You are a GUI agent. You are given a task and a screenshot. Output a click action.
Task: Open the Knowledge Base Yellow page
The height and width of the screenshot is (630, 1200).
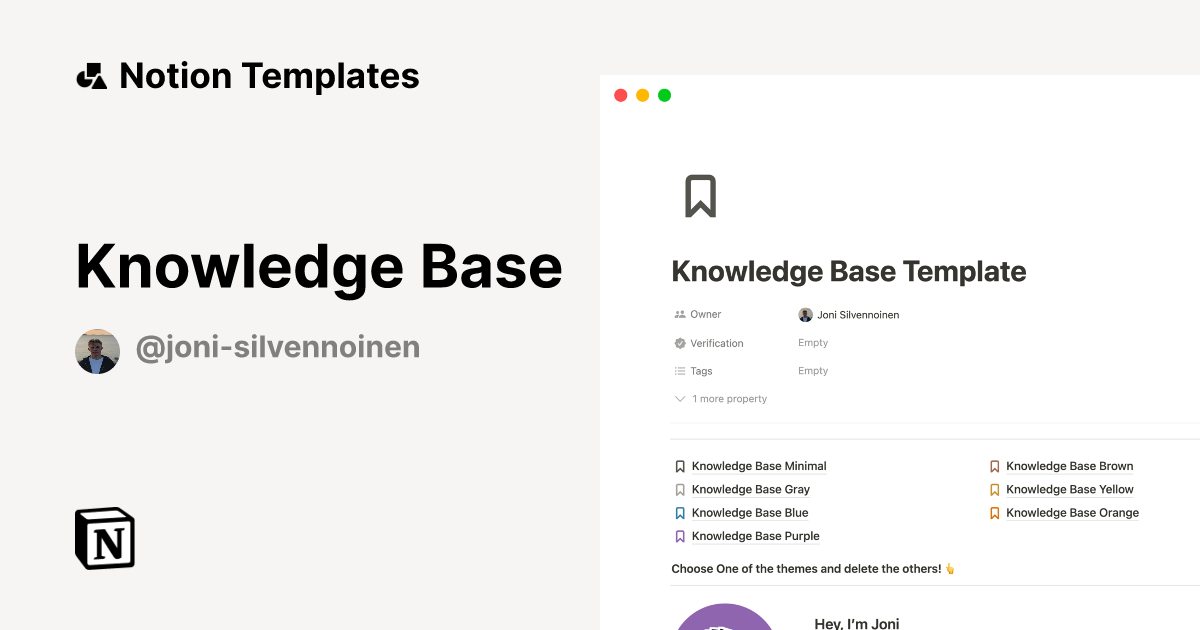tap(1070, 489)
